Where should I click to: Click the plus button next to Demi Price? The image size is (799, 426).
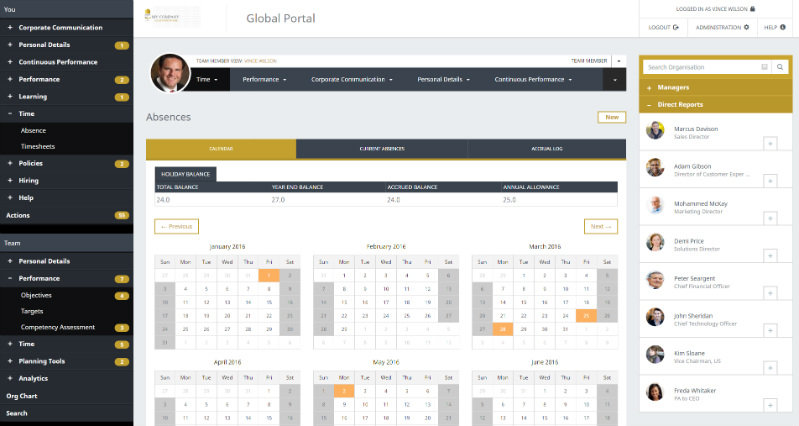click(x=770, y=256)
